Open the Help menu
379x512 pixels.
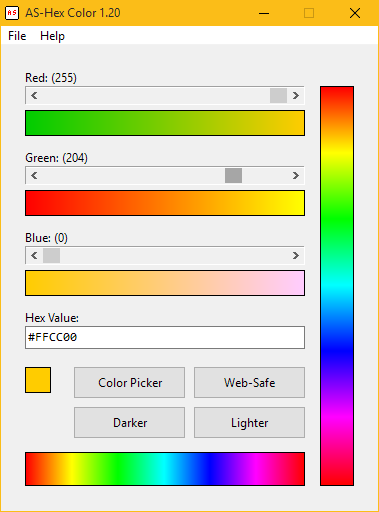[x=52, y=36]
